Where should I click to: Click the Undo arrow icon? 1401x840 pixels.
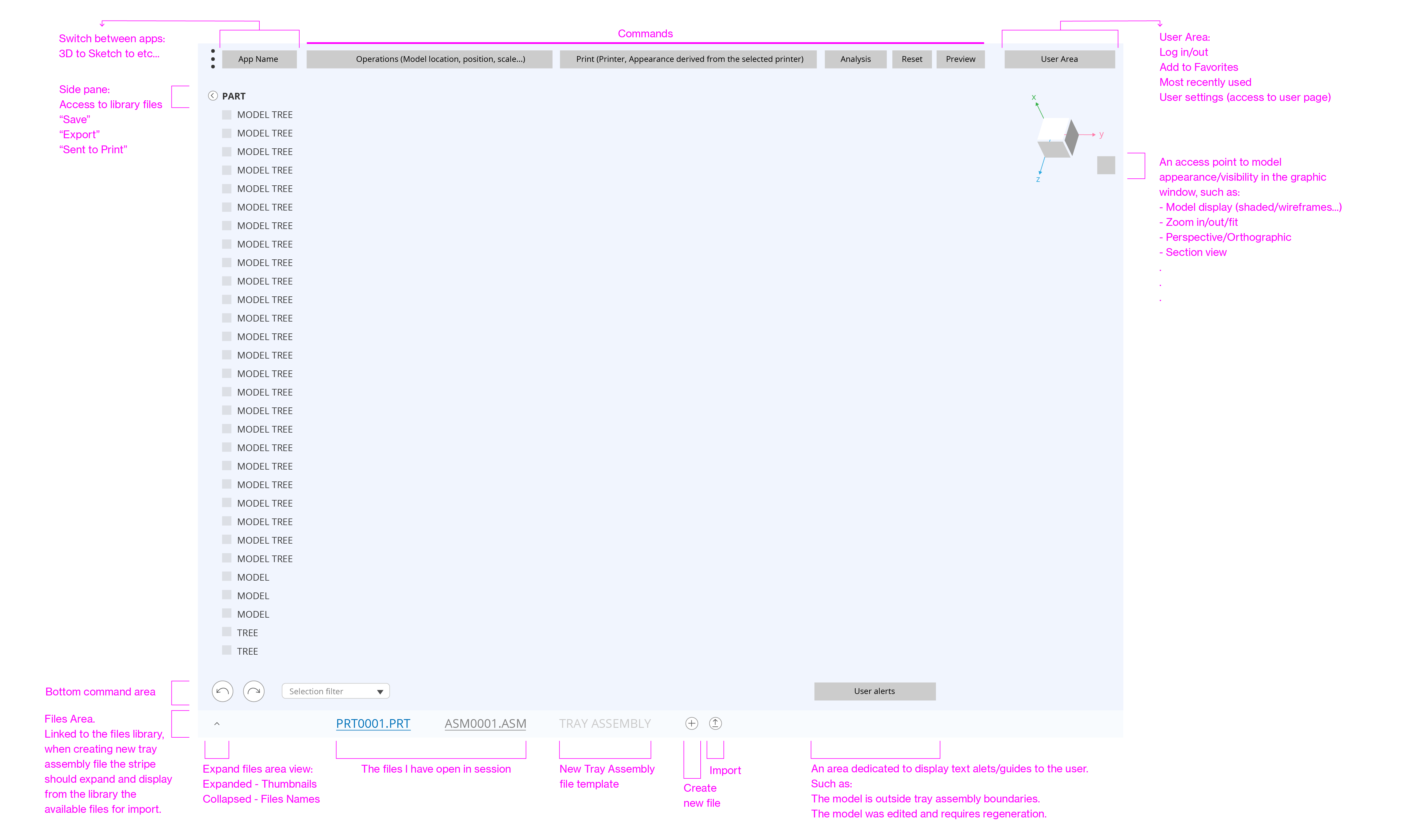tap(222, 691)
